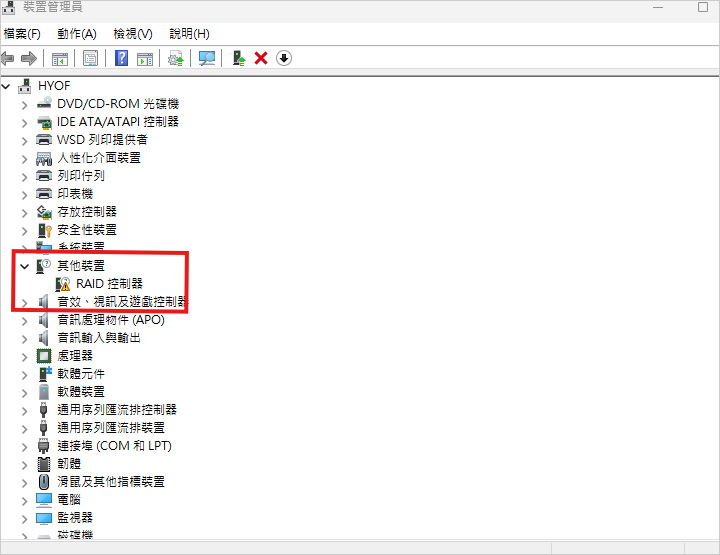Open the Properties toolbar icon
This screenshot has height=555, width=720.
[90, 58]
